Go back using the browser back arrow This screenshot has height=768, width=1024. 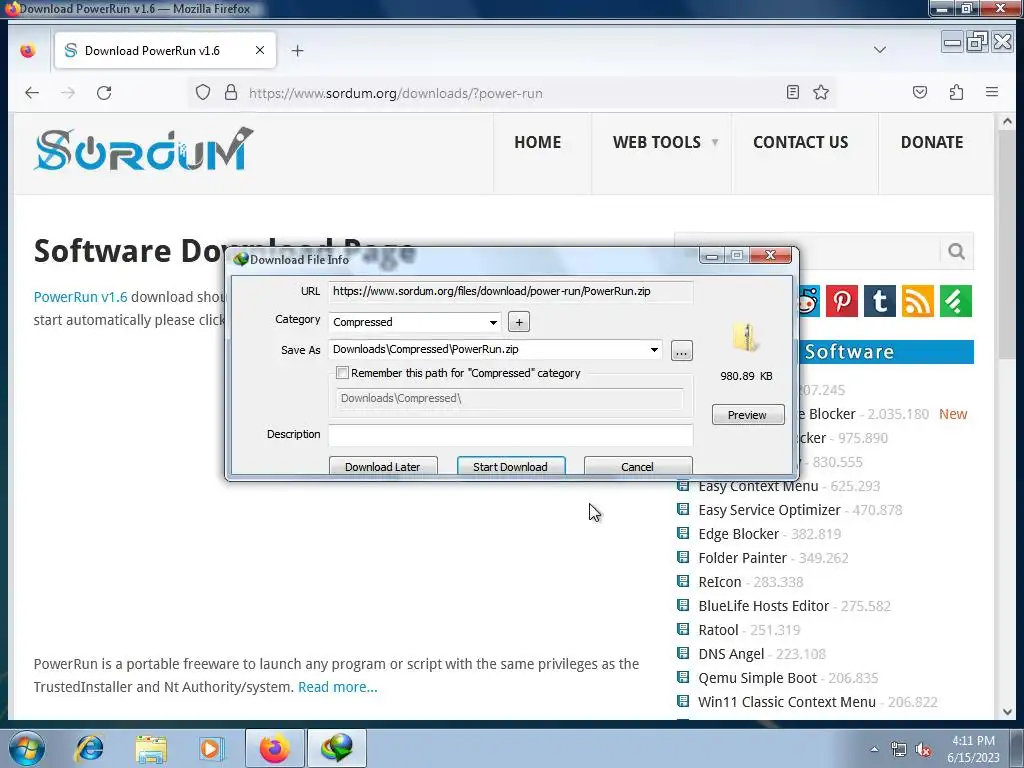tap(31, 93)
